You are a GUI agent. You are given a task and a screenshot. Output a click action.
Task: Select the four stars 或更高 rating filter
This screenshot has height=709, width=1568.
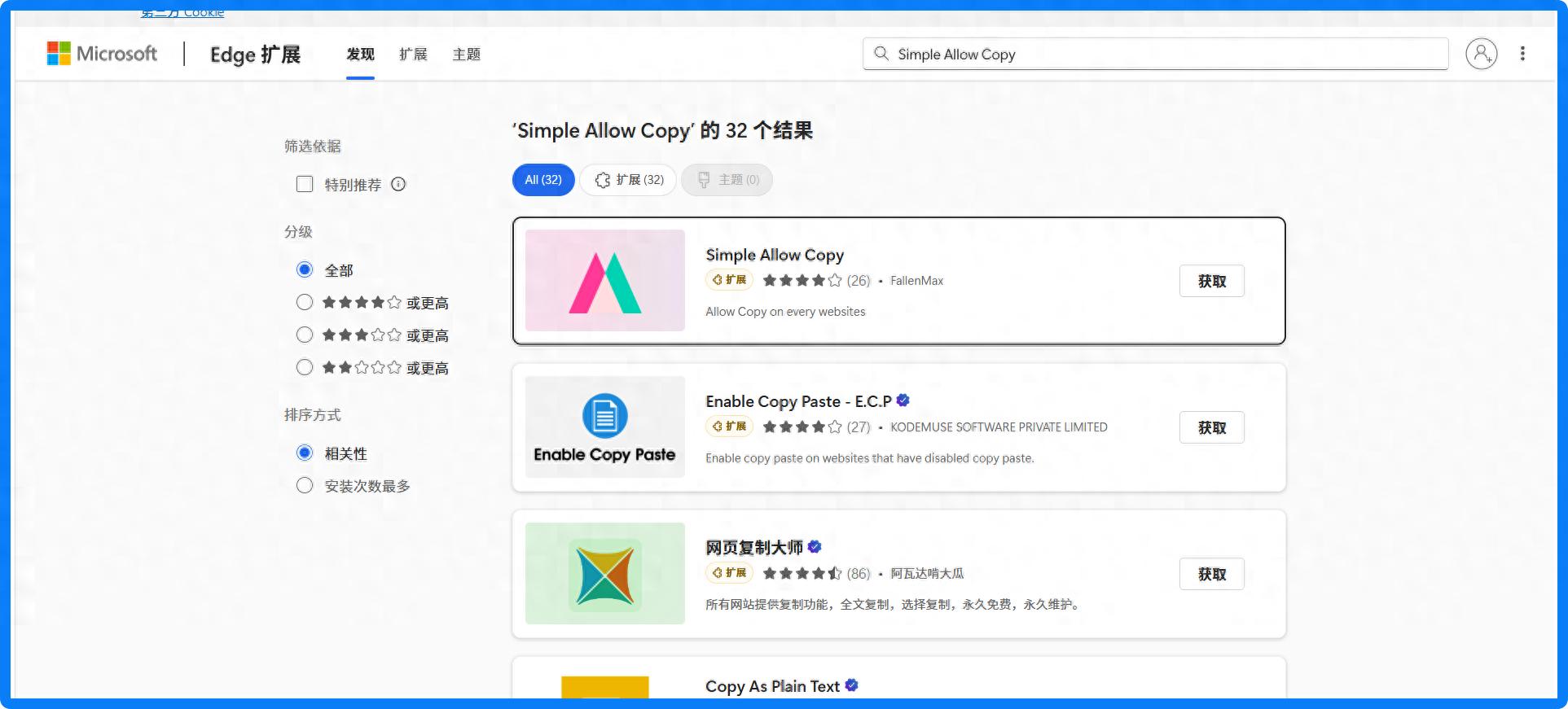tap(305, 302)
